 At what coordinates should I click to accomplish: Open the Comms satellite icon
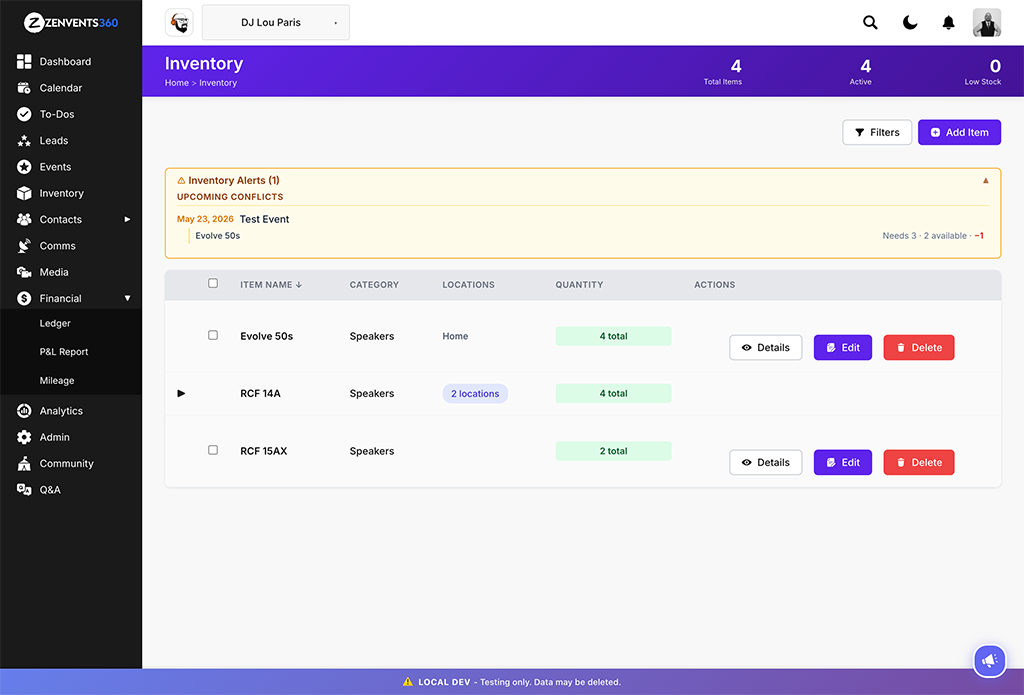click(24, 246)
